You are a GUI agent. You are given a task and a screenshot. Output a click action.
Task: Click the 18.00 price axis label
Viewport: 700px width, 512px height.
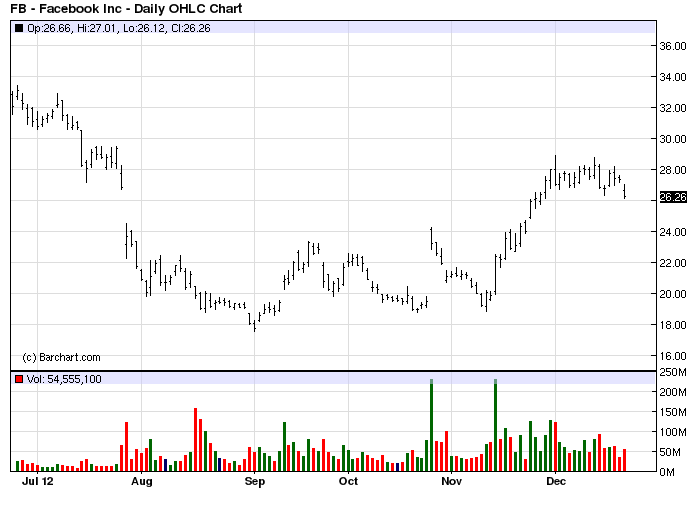[x=673, y=325]
